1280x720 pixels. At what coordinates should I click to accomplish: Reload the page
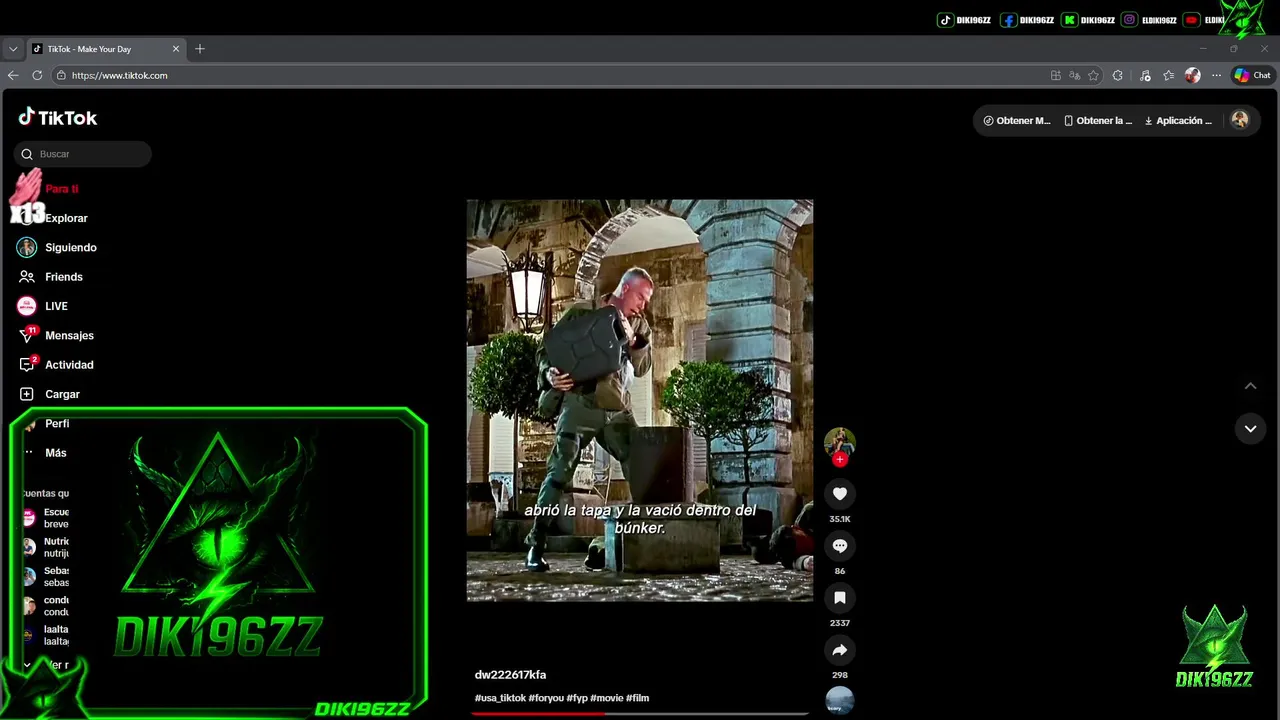click(x=37, y=75)
